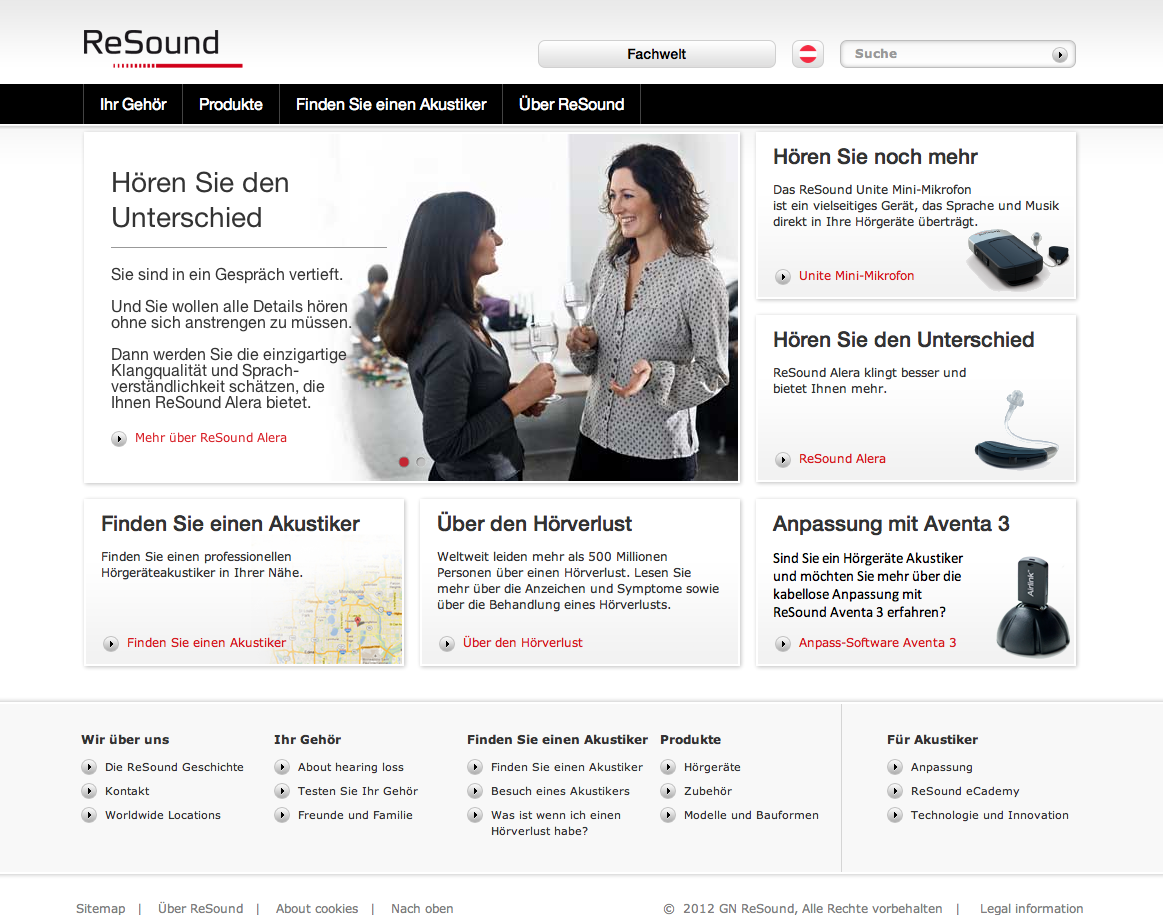Open Was ist wenn ich einen Hörverlust habe
Image resolution: width=1163 pixels, height=915 pixels.
(556, 823)
